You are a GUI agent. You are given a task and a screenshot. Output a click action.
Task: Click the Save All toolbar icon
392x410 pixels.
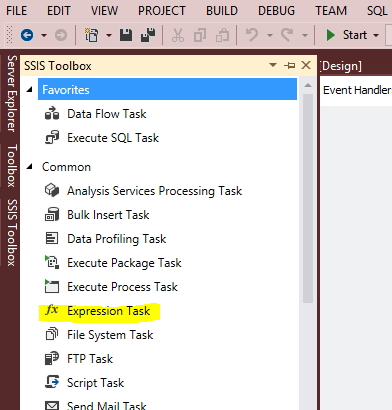[x=148, y=35]
